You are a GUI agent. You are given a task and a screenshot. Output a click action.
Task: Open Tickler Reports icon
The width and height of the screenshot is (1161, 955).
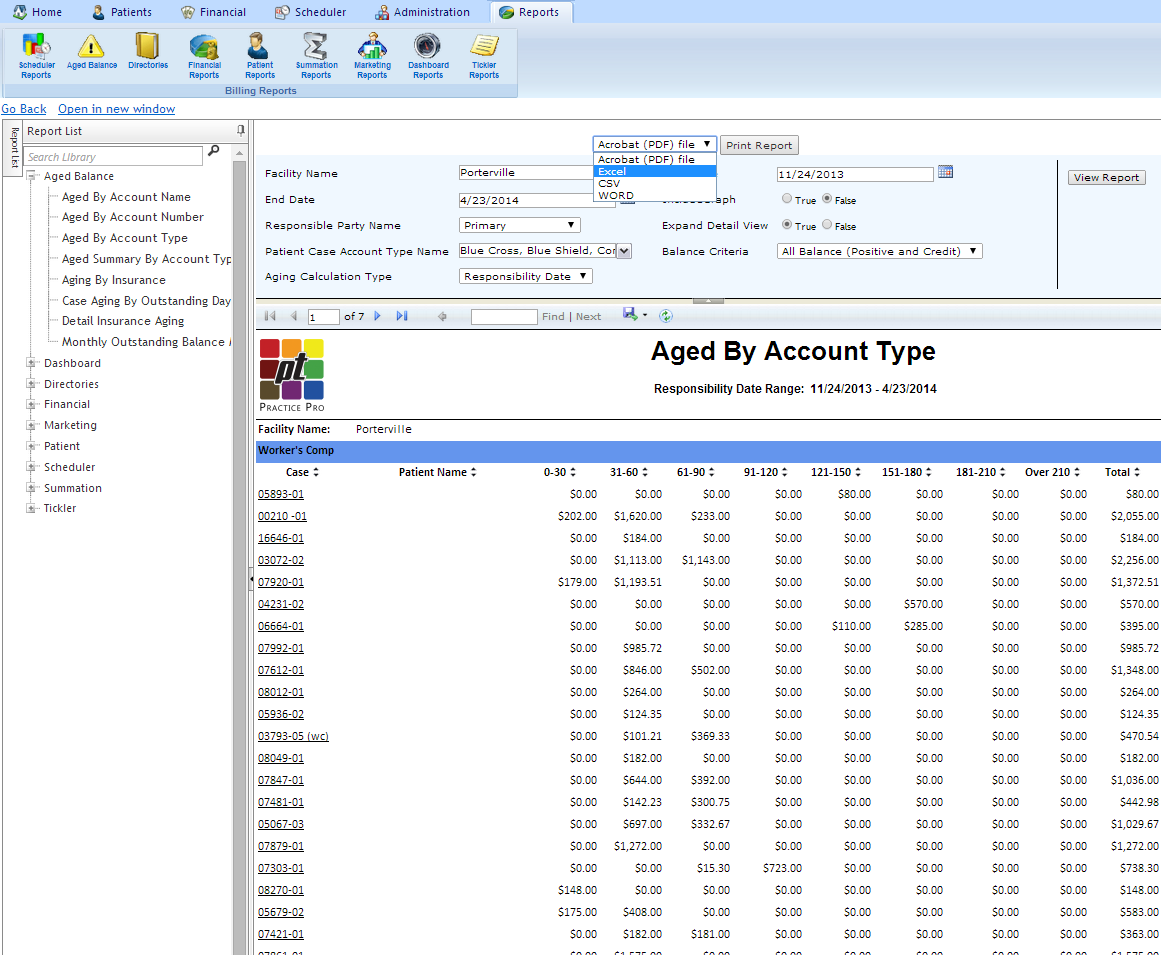point(484,47)
